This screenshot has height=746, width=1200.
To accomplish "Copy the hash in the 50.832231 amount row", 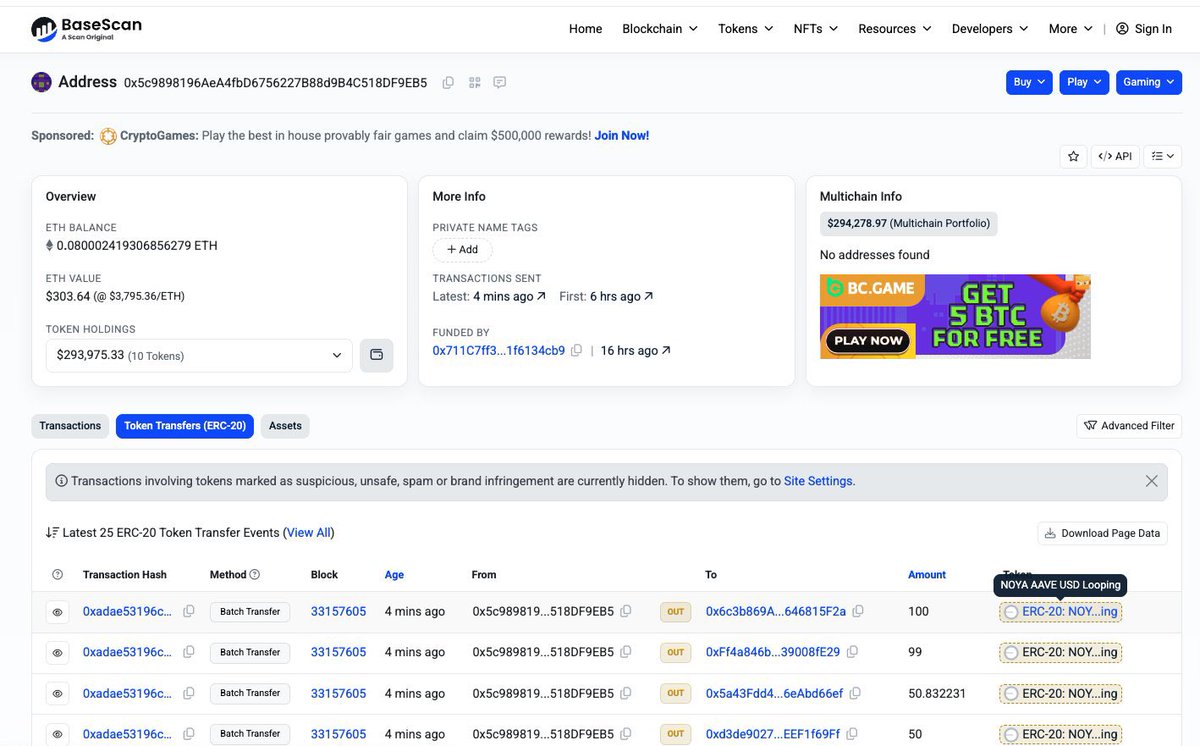I will point(188,693).
